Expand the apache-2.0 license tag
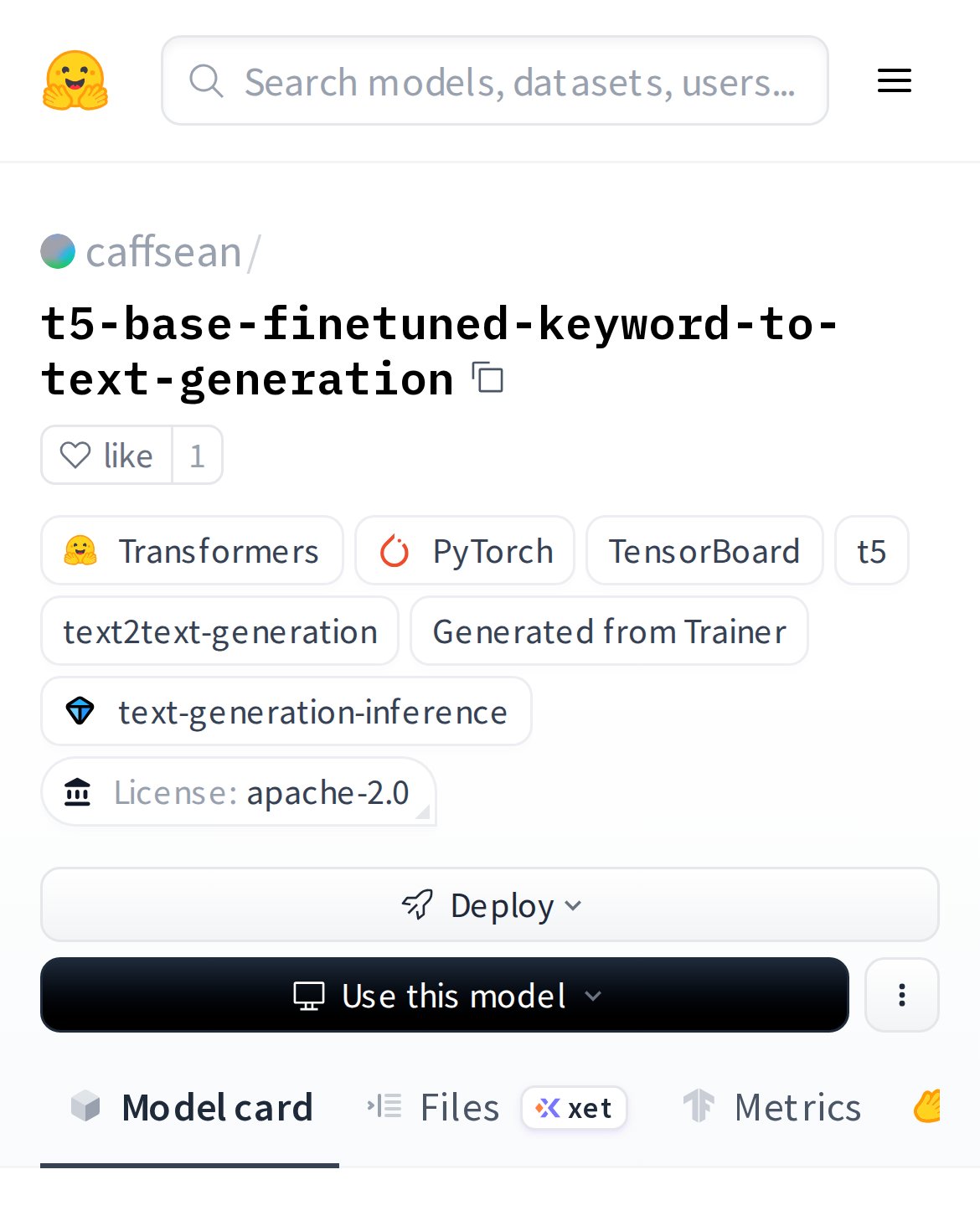The image size is (980, 1221). (239, 792)
